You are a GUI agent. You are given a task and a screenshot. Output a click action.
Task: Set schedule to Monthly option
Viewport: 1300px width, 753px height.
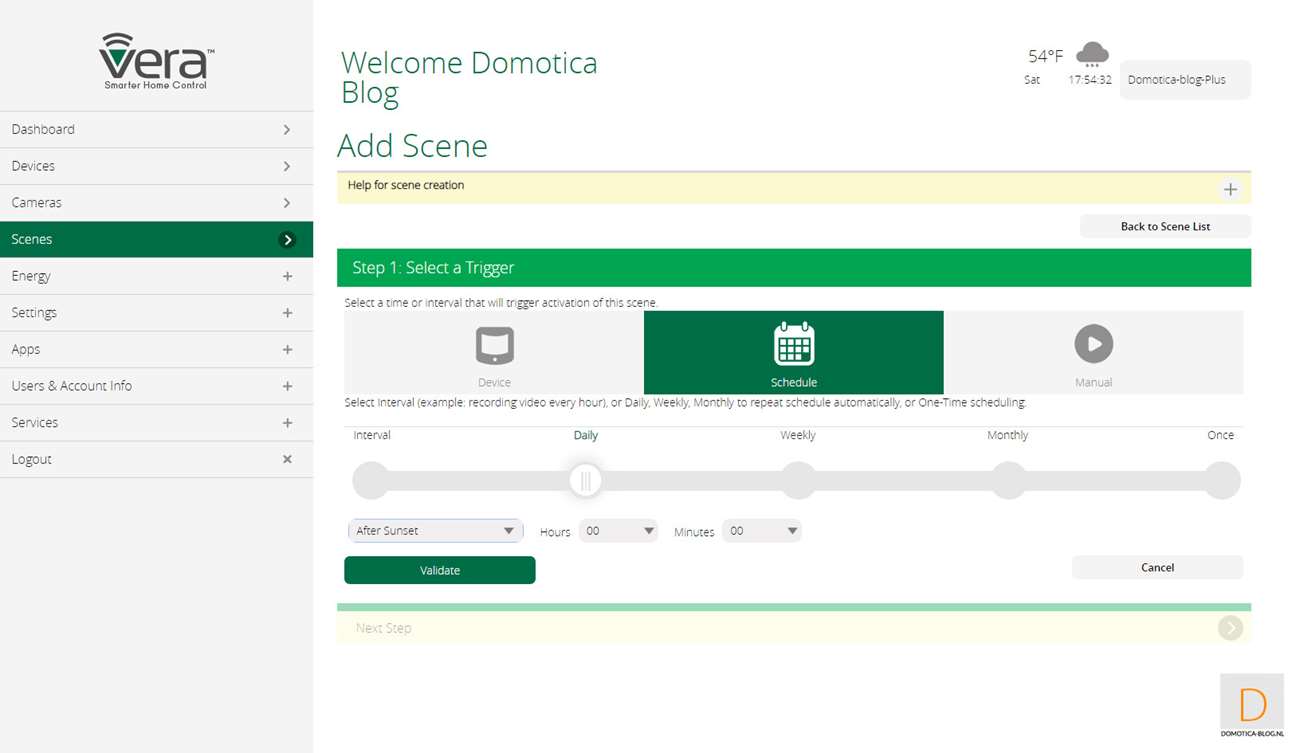coord(1008,480)
